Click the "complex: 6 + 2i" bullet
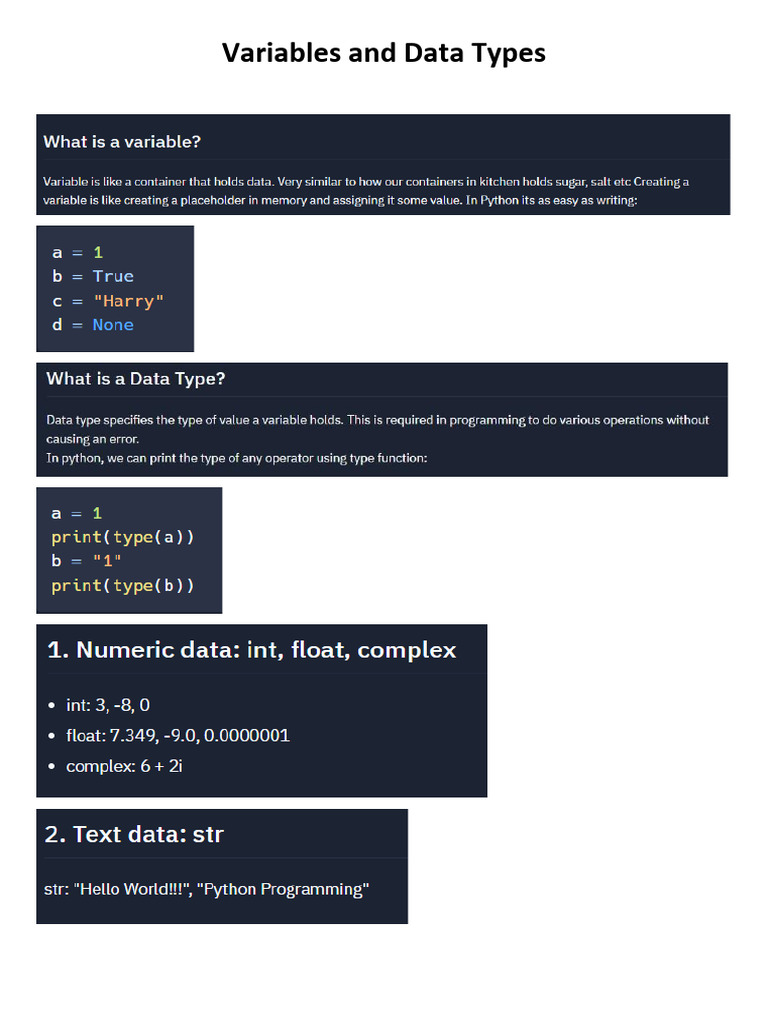This screenshot has width=768, height=1024. [x=124, y=766]
